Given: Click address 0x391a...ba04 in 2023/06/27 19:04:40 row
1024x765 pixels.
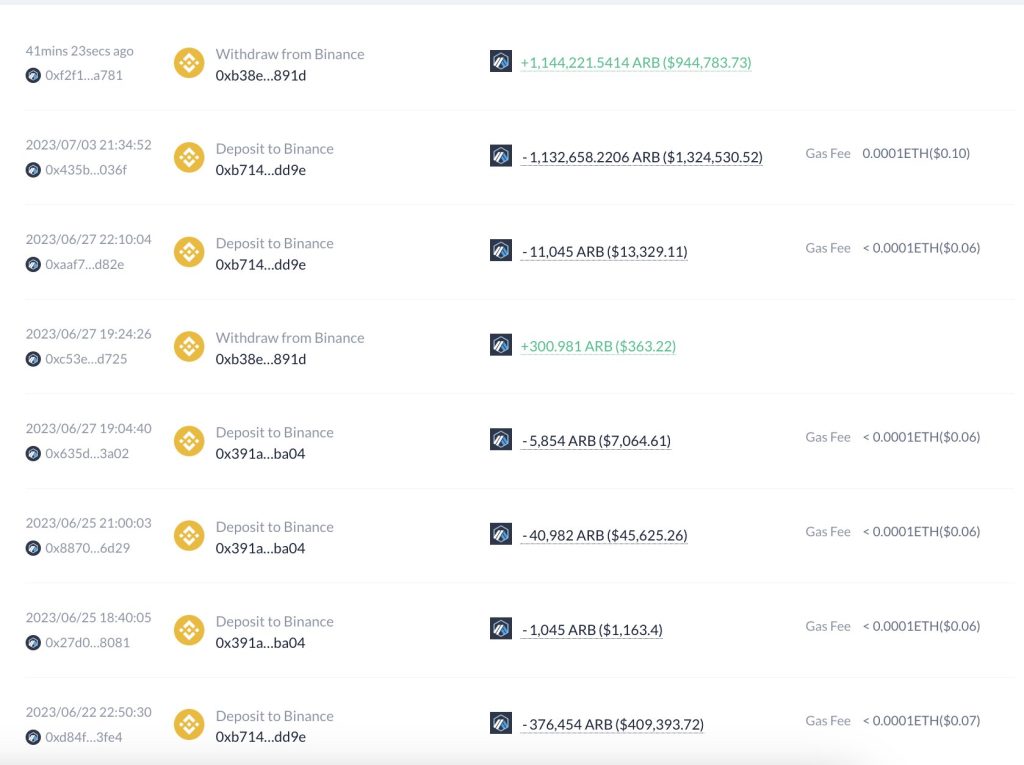Looking at the screenshot, I should [261, 453].
